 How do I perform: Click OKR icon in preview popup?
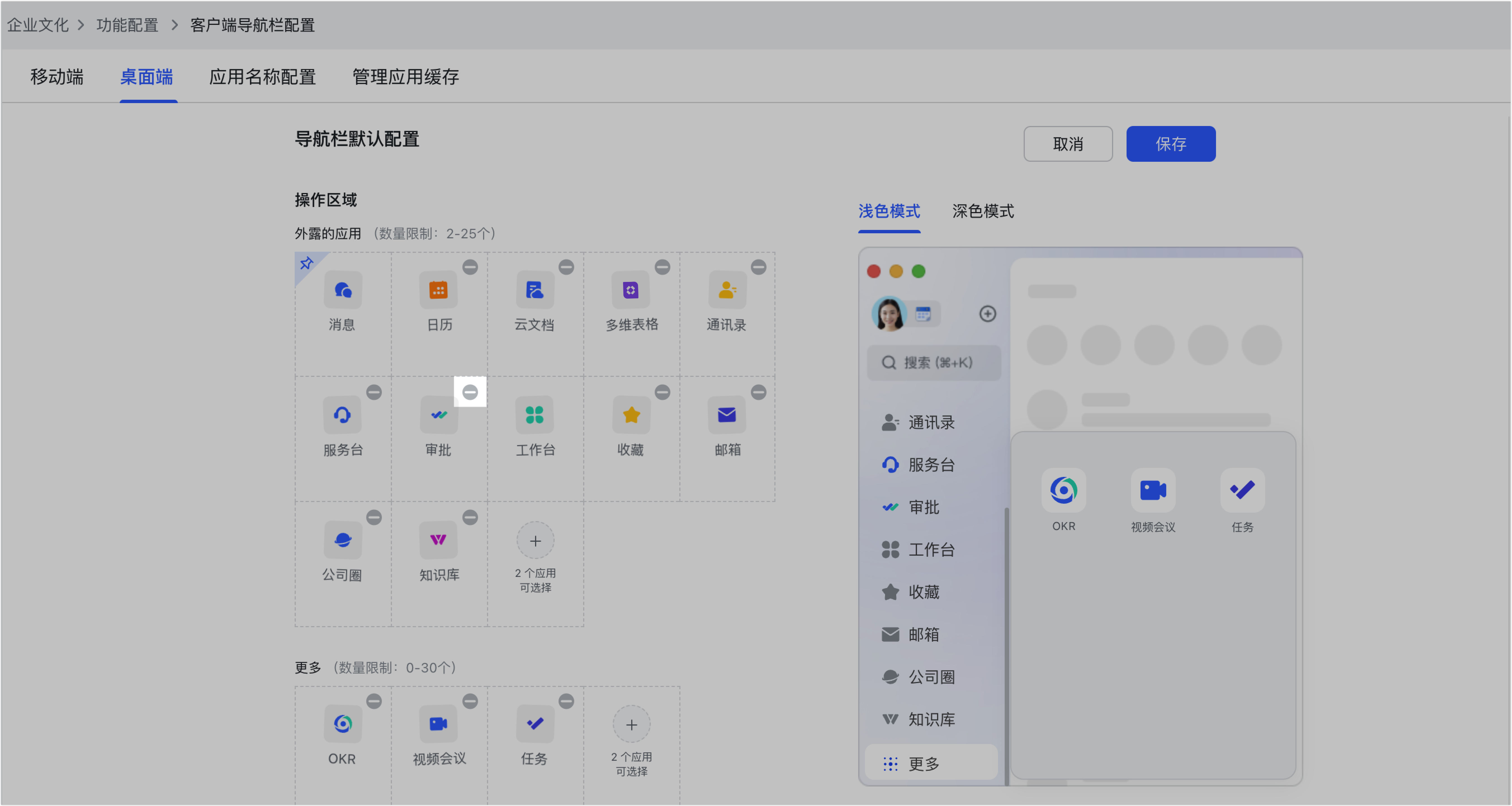pyautogui.click(x=1064, y=490)
